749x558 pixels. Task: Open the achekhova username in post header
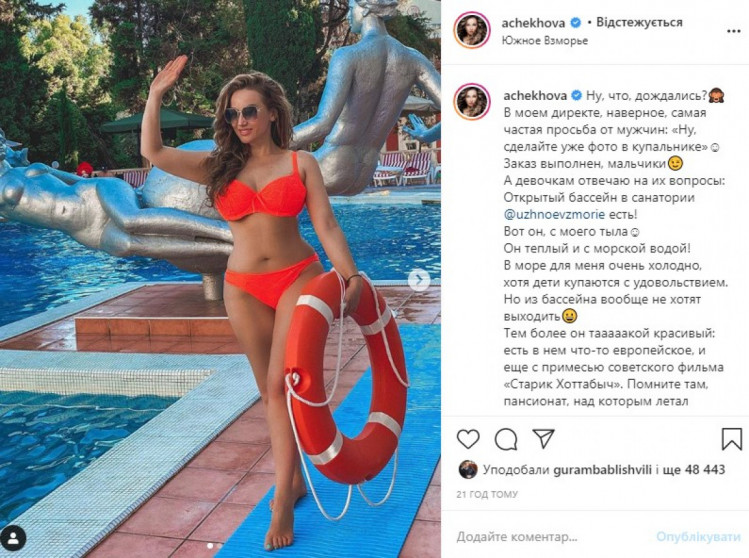coord(533,22)
